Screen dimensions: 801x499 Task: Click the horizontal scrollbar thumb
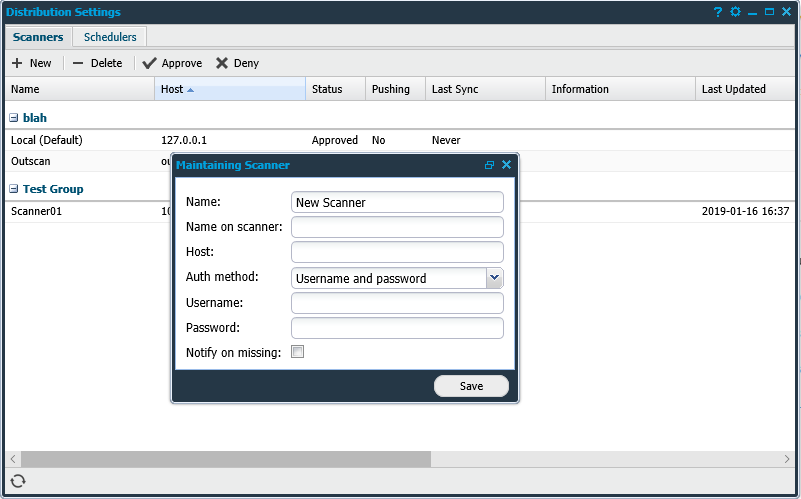pyautogui.click(x=225, y=458)
